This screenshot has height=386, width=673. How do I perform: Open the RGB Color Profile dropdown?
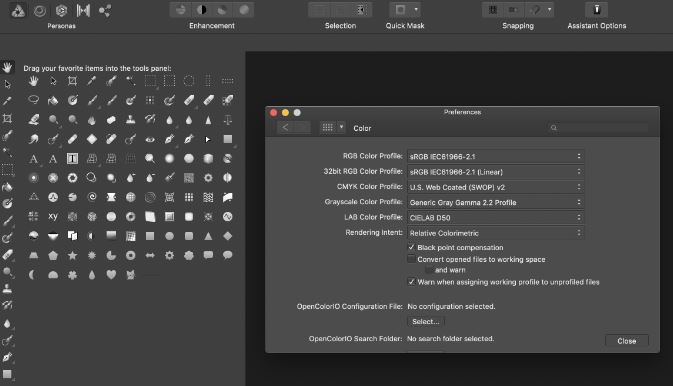pos(495,156)
